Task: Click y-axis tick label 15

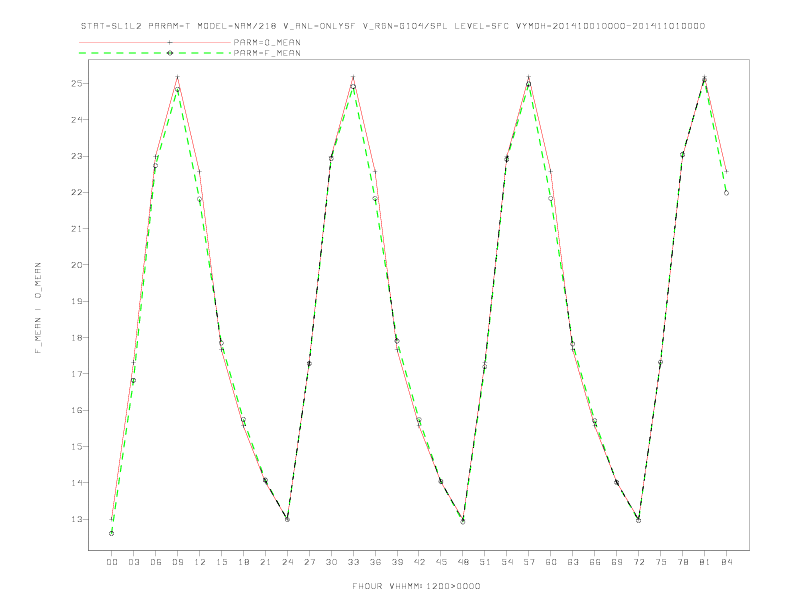Action: 76,446
